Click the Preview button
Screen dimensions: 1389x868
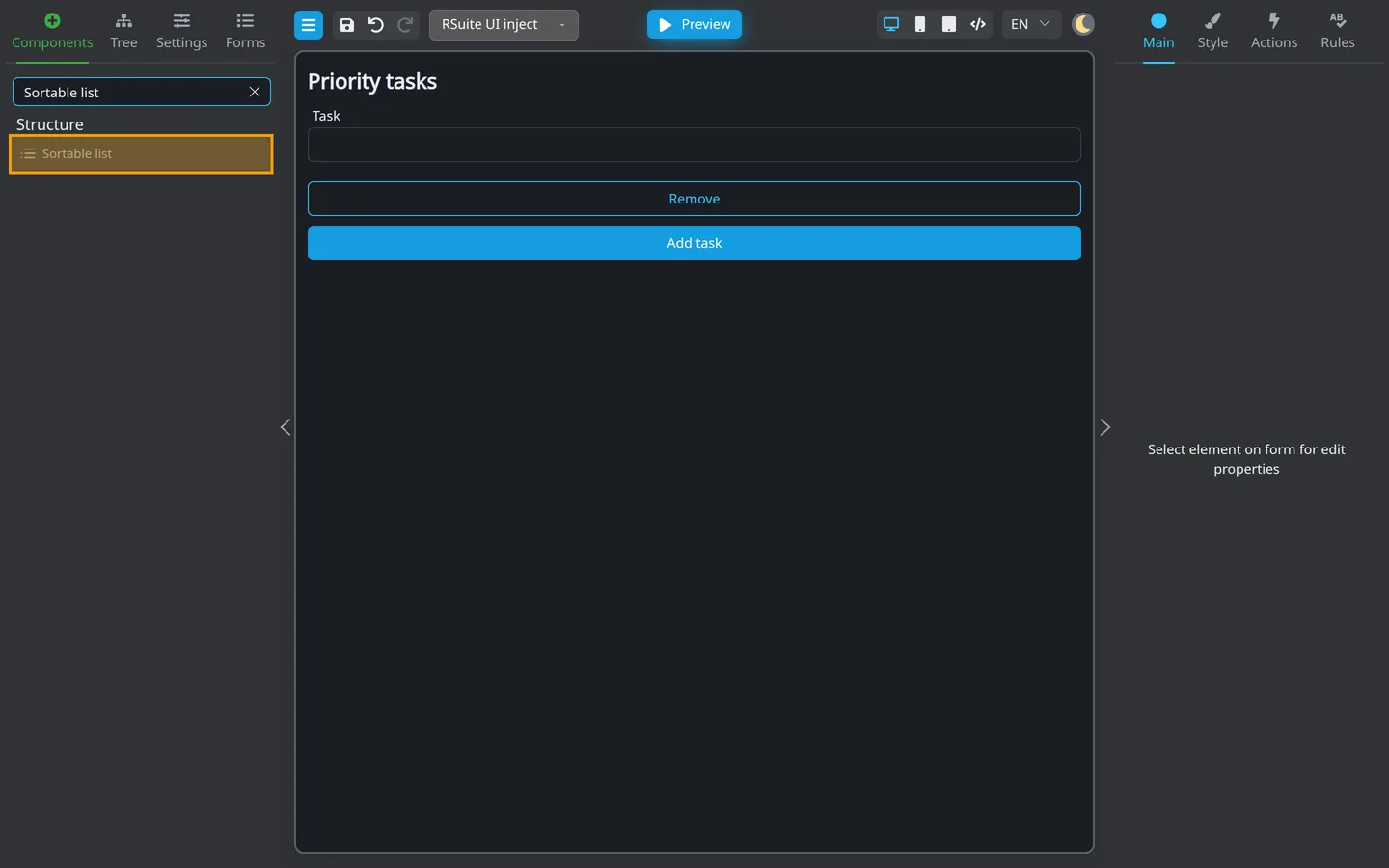click(694, 24)
